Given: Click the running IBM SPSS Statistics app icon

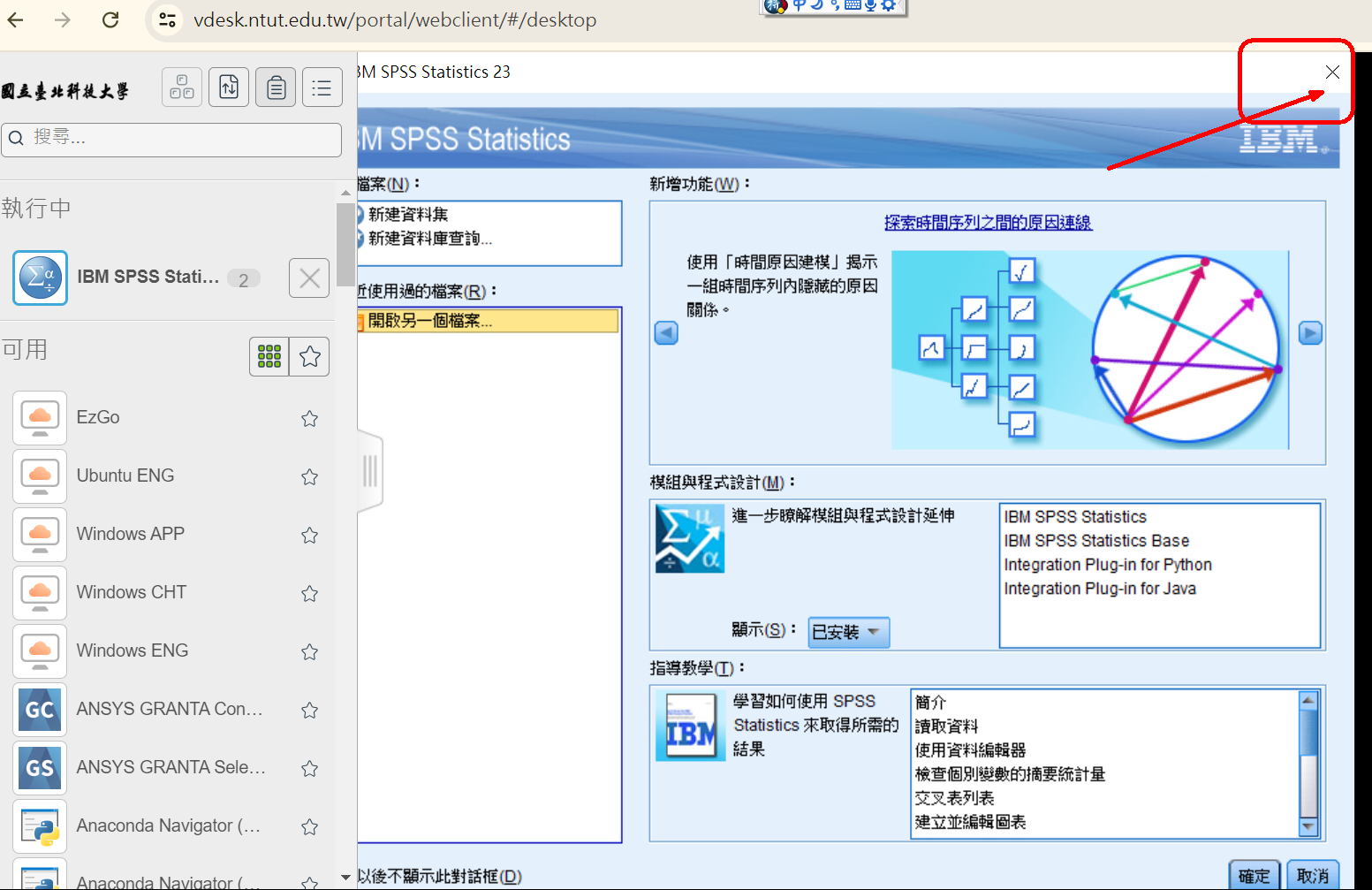Looking at the screenshot, I should click(41, 278).
